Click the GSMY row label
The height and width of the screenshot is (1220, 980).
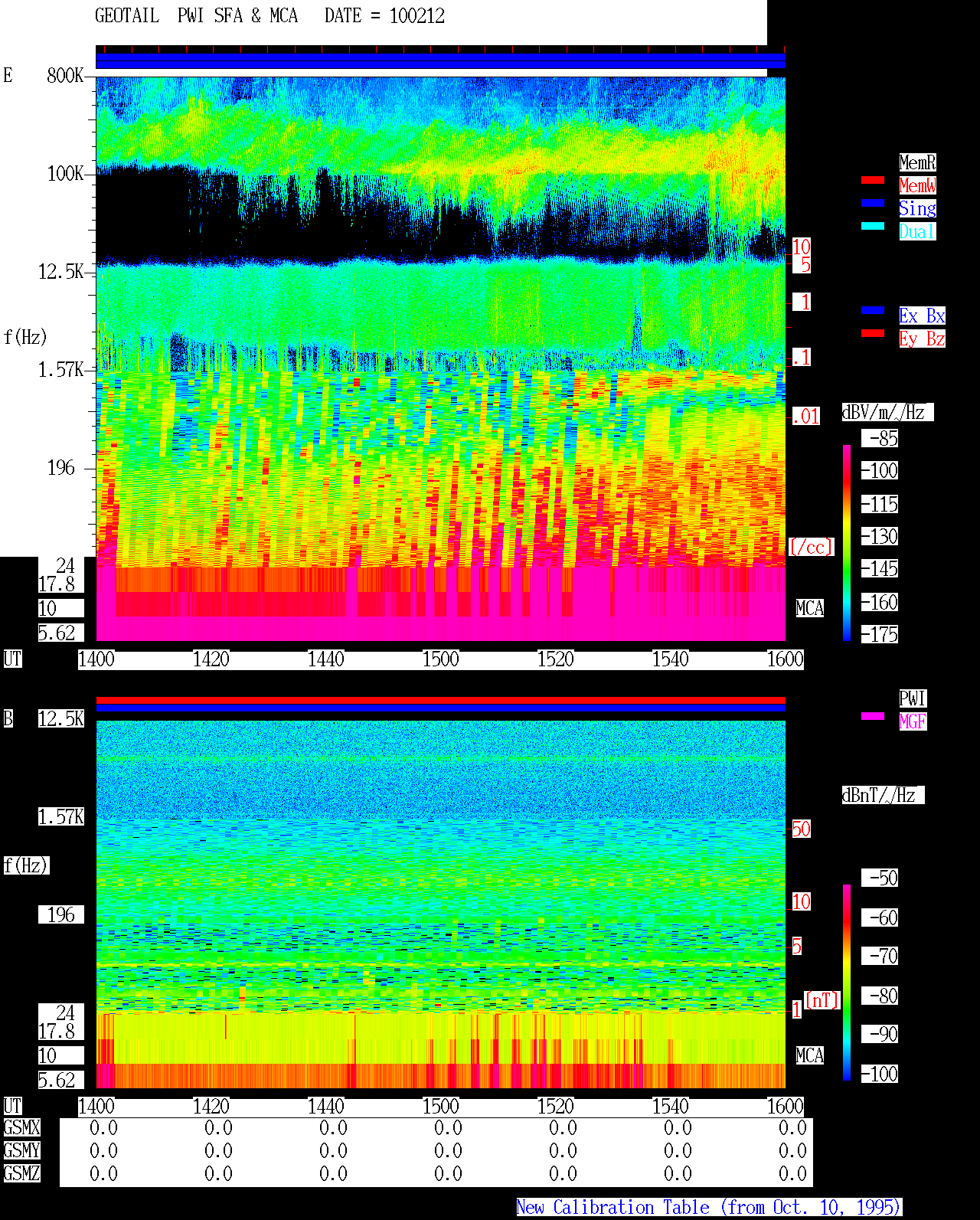click(x=21, y=1150)
